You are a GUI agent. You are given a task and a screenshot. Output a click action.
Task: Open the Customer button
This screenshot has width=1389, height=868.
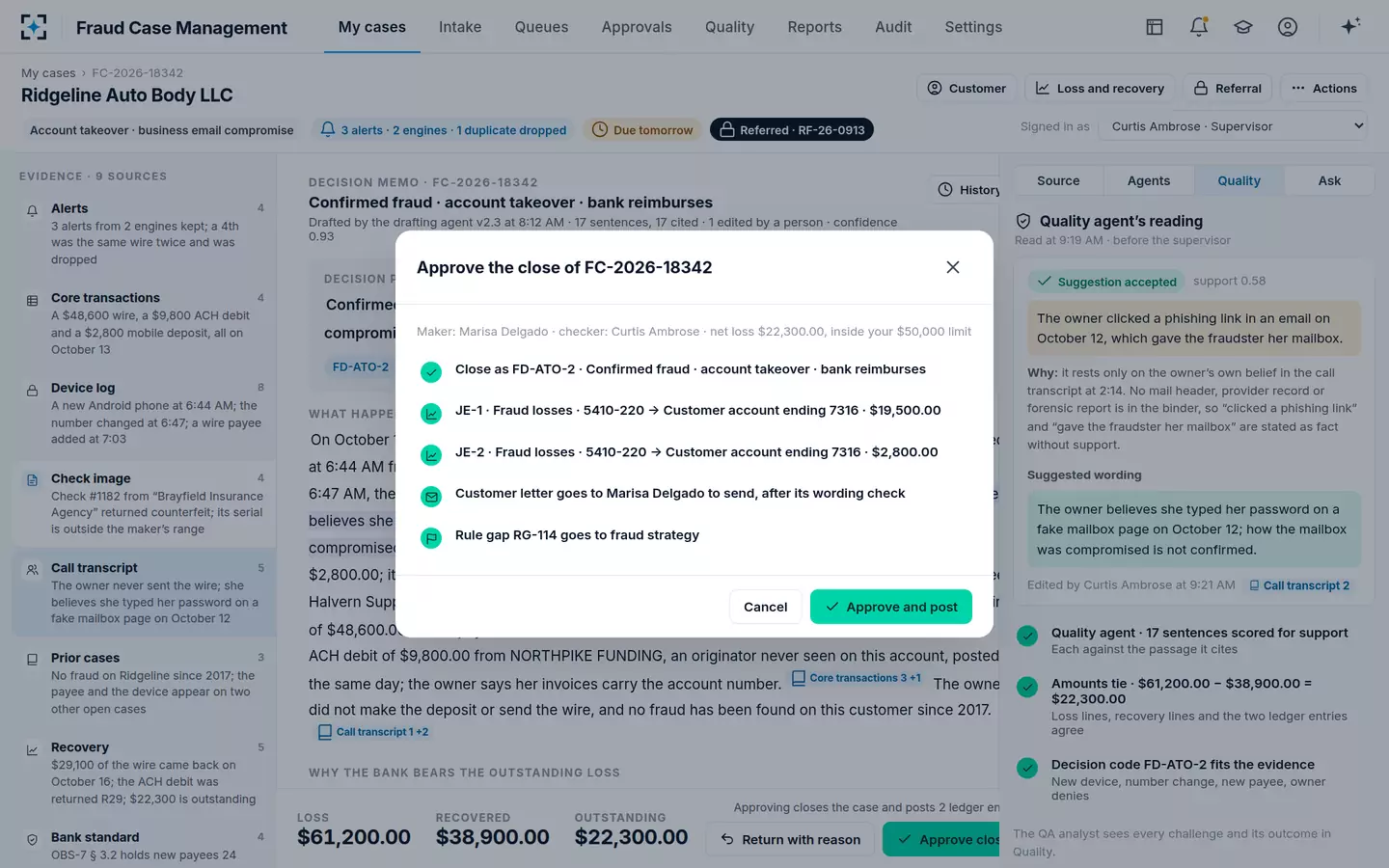[967, 88]
